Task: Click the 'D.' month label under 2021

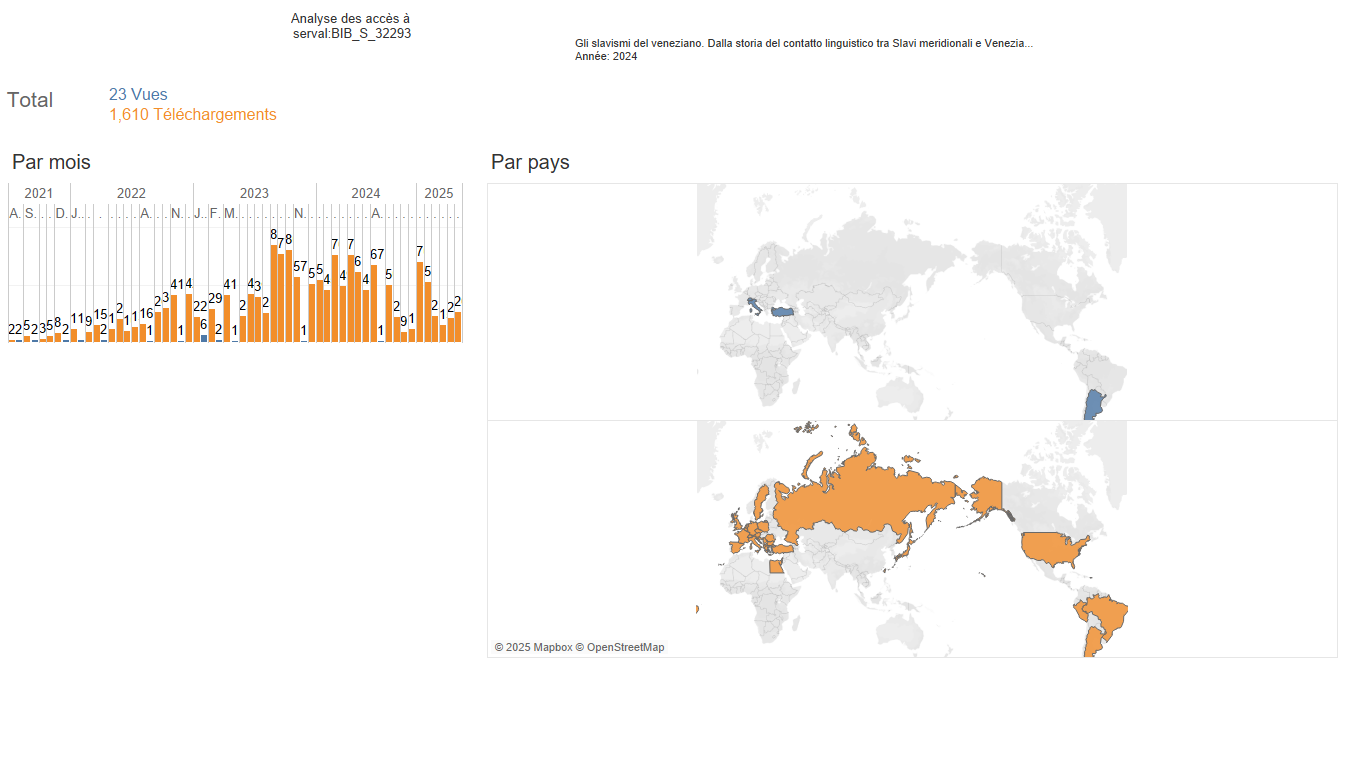Action: pyautogui.click(x=61, y=214)
